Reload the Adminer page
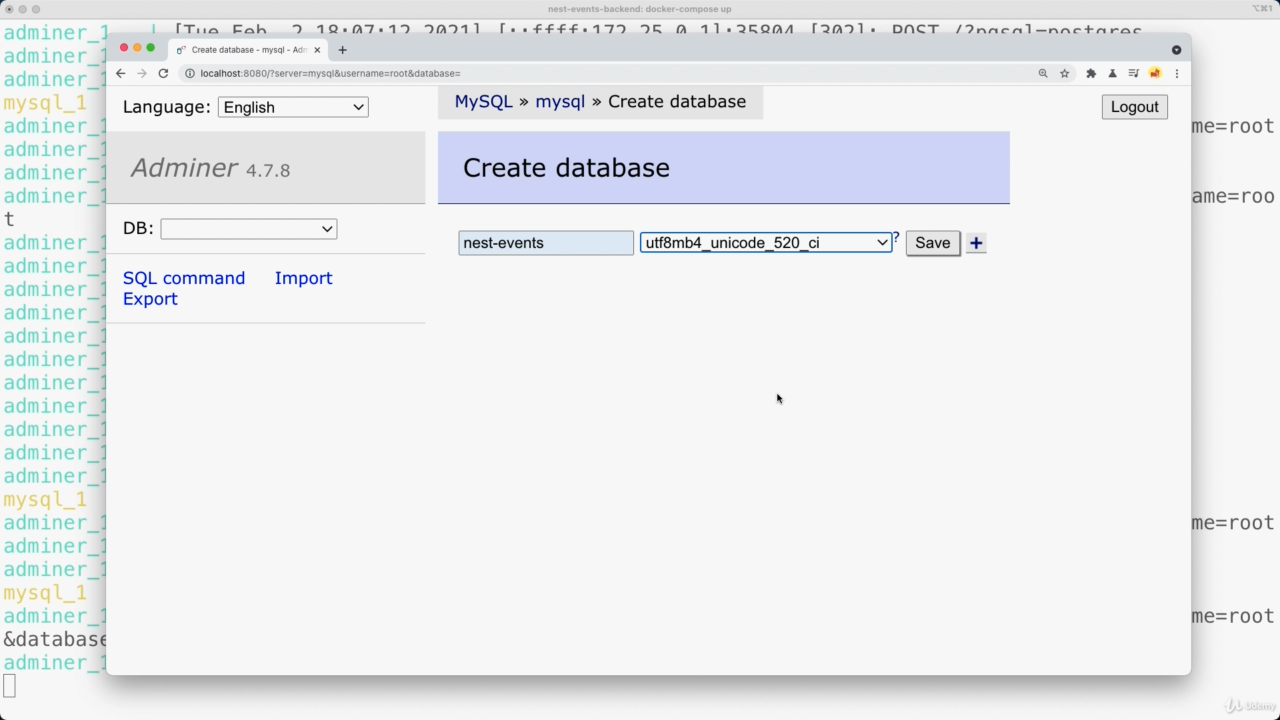Image resolution: width=1280 pixels, height=720 pixels. tap(163, 73)
